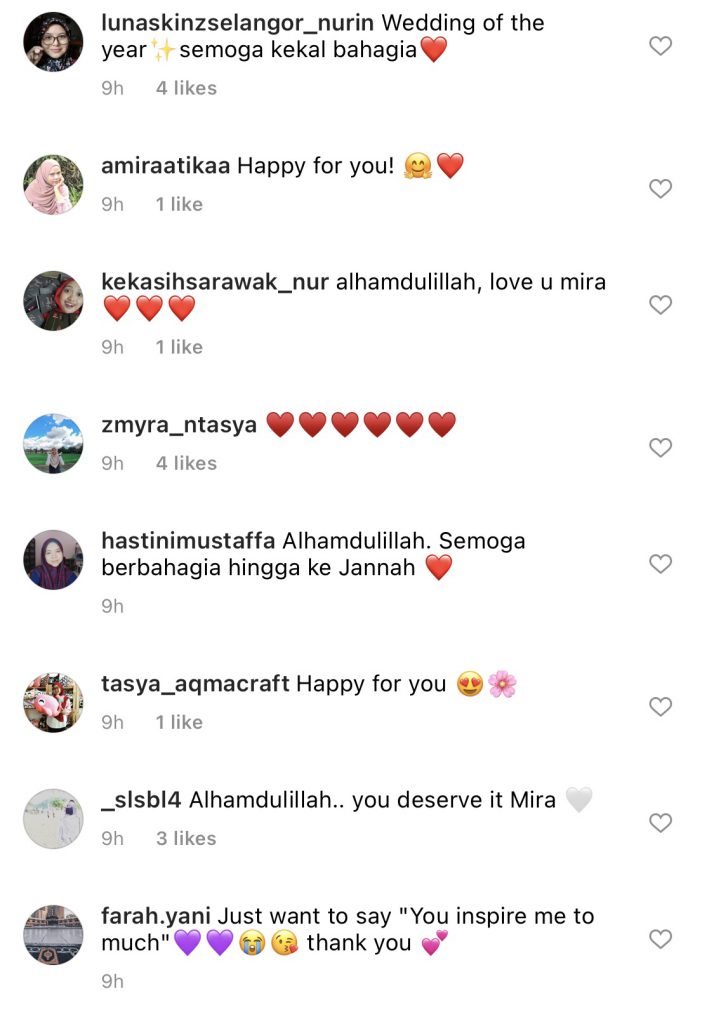
Task: Tap like heart for tasya_aqmacraft comment
Action: pos(660,707)
